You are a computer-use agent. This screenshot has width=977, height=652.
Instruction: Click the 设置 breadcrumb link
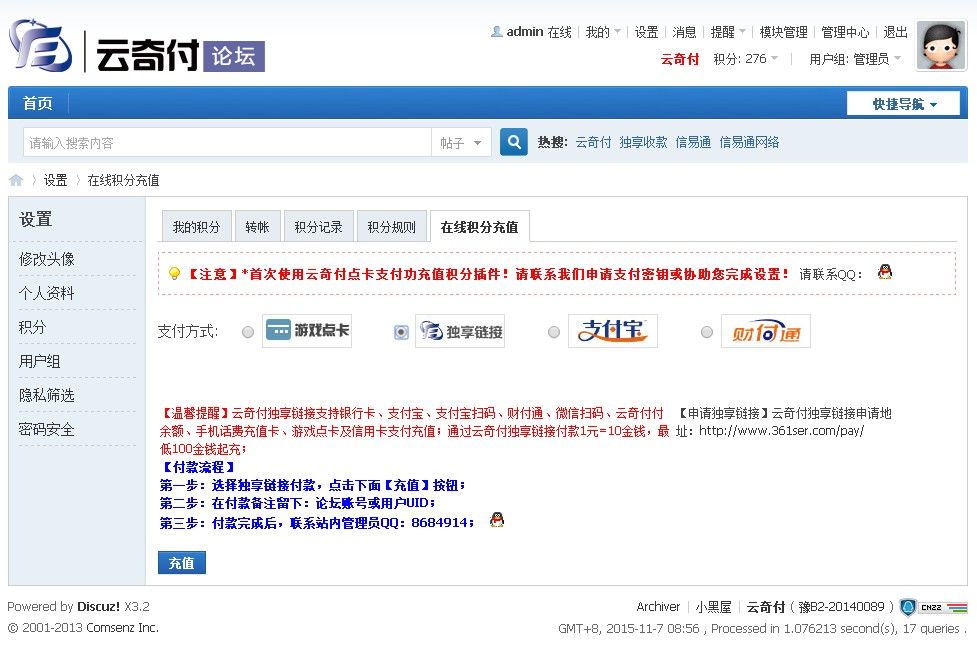point(55,180)
